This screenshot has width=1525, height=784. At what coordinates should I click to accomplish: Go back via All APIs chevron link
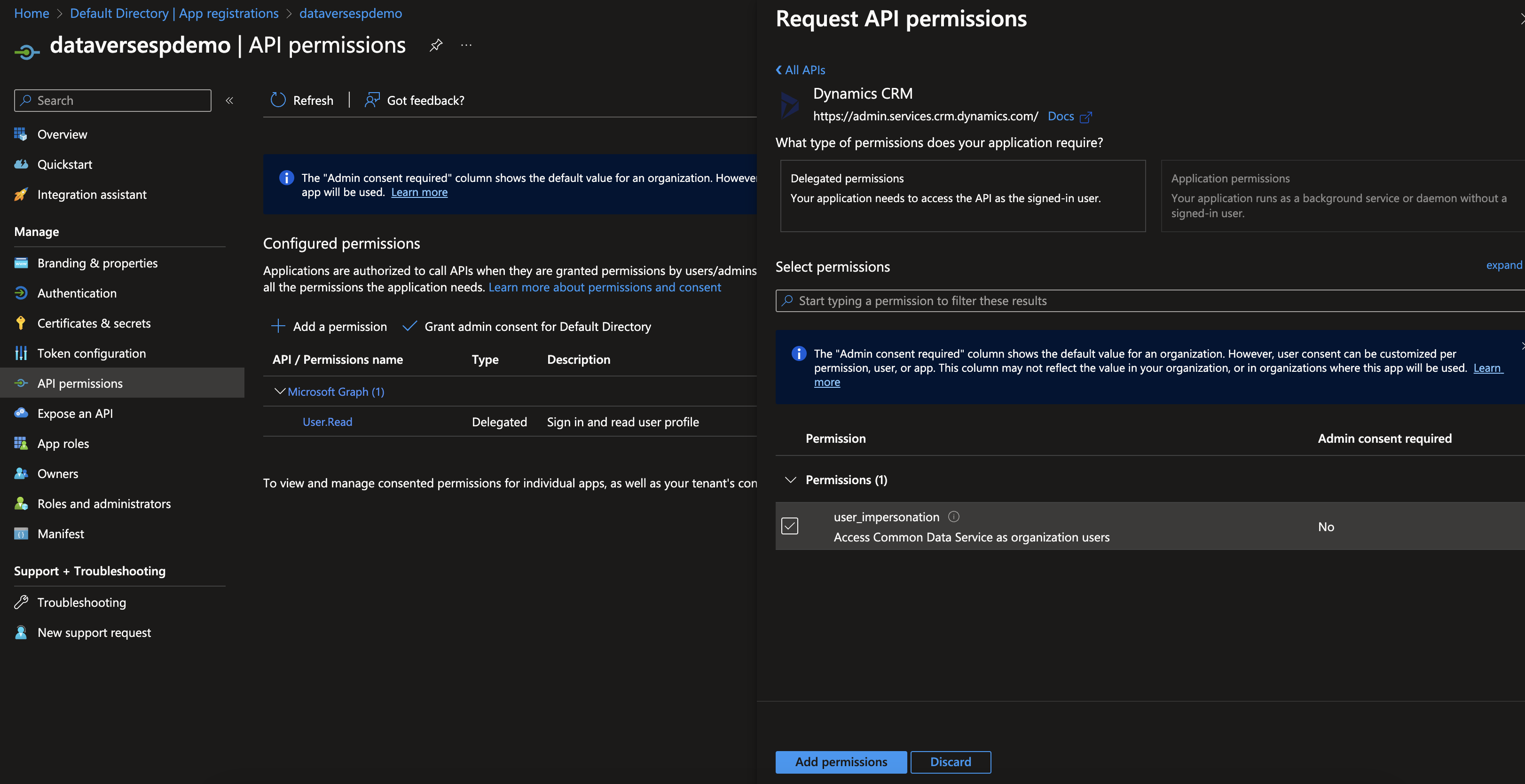[801, 70]
